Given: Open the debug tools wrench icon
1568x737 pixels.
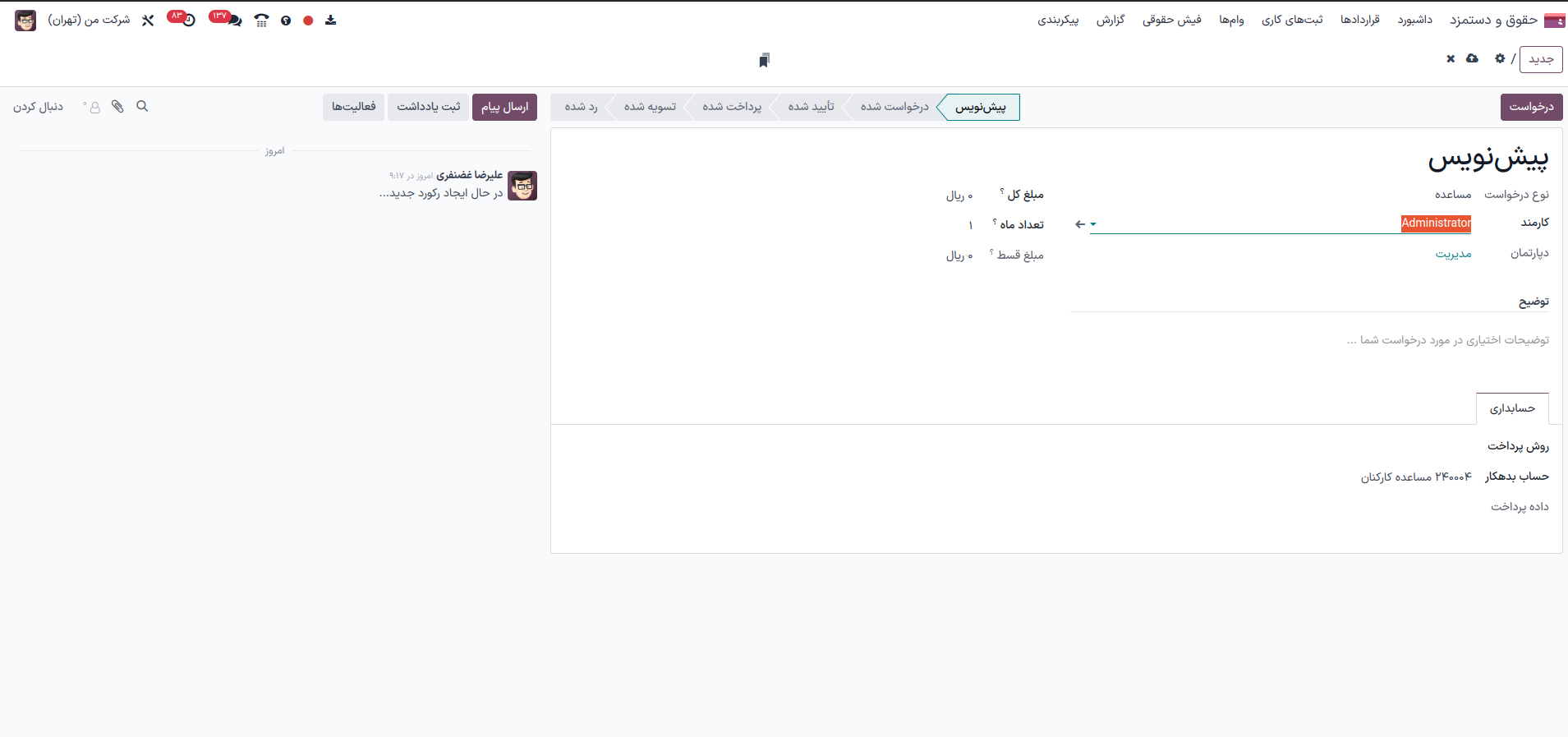Looking at the screenshot, I should [x=148, y=21].
